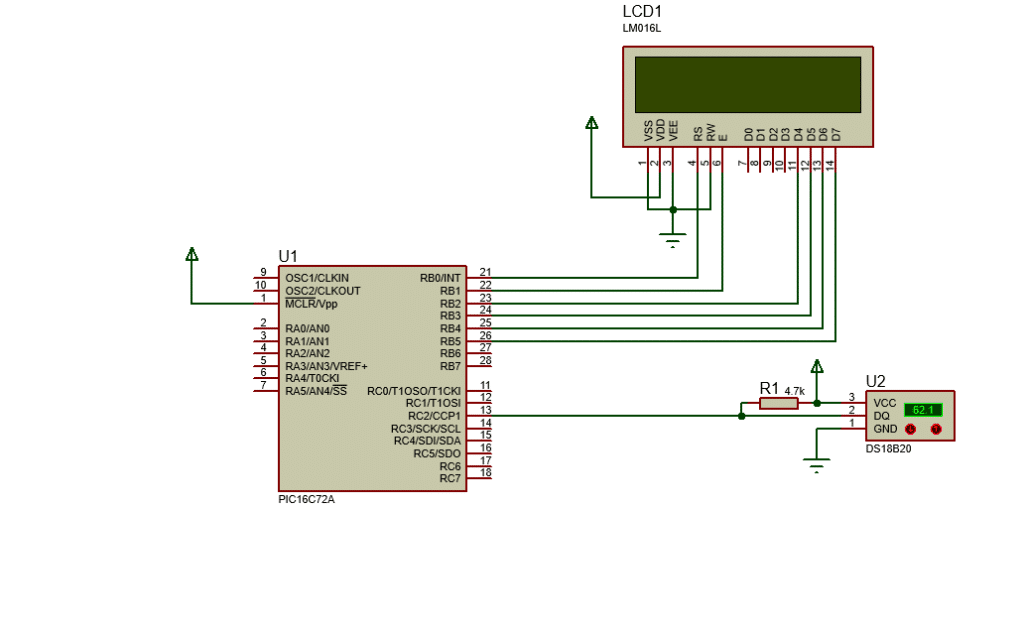Click the VSS pin label on the LCD
This screenshot has width=1024, height=635.
[x=648, y=131]
